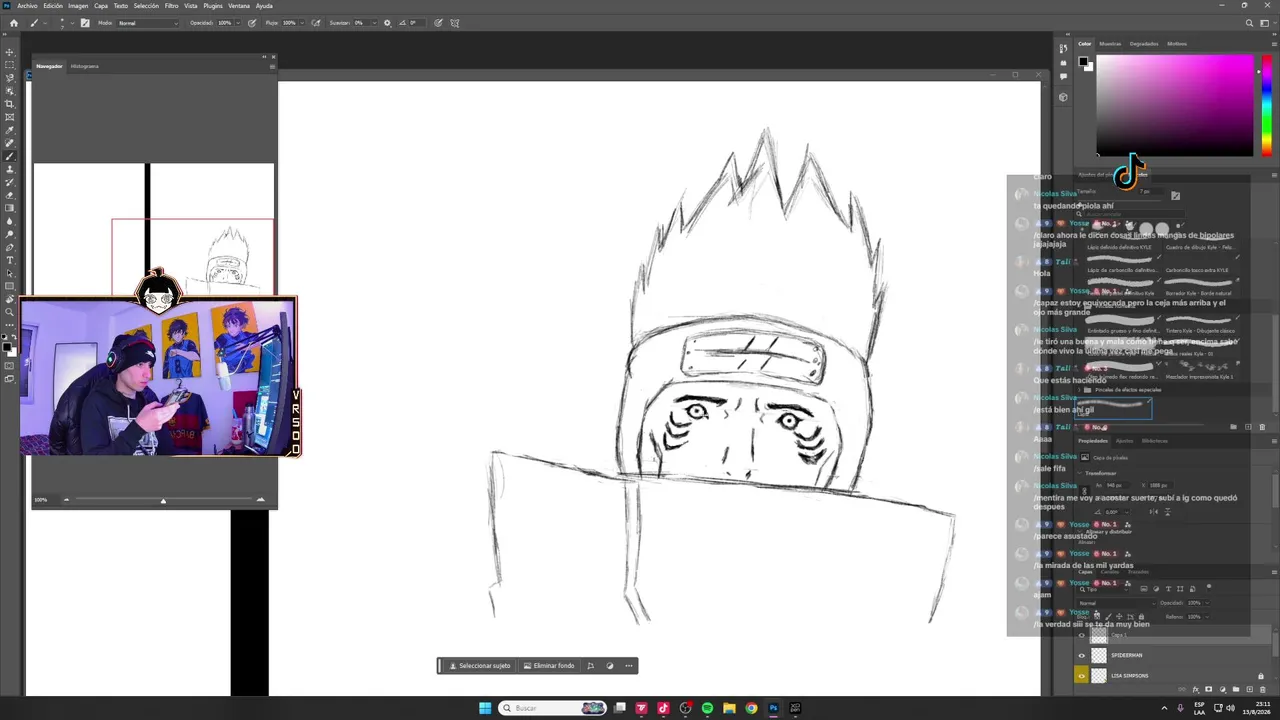
Task: Open the Ventana menu
Action: tap(239, 6)
